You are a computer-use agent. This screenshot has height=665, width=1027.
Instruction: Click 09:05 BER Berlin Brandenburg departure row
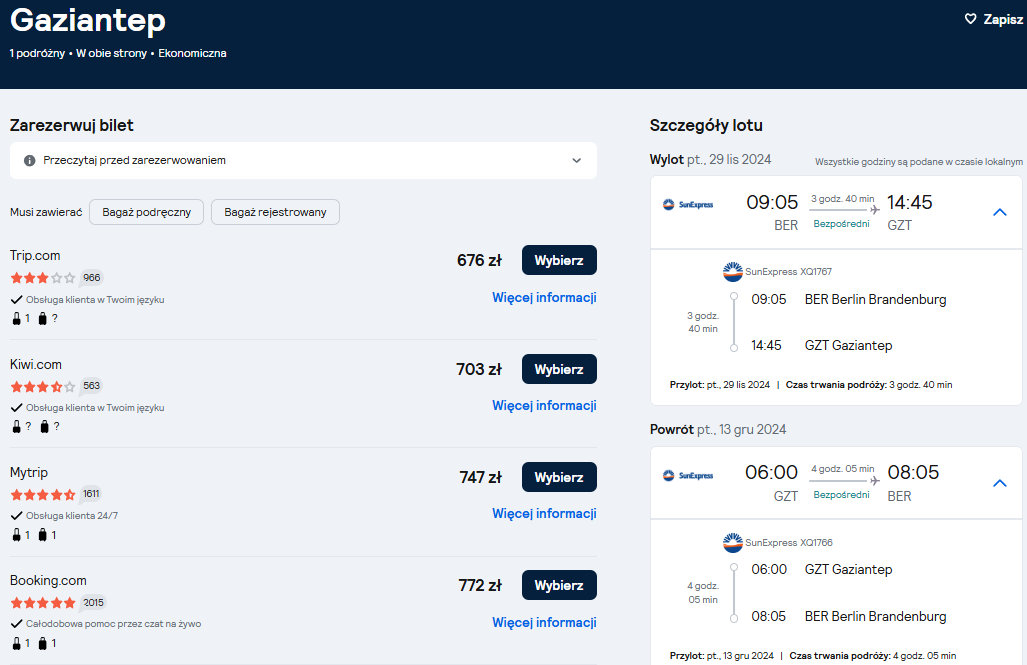[x=848, y=299]
